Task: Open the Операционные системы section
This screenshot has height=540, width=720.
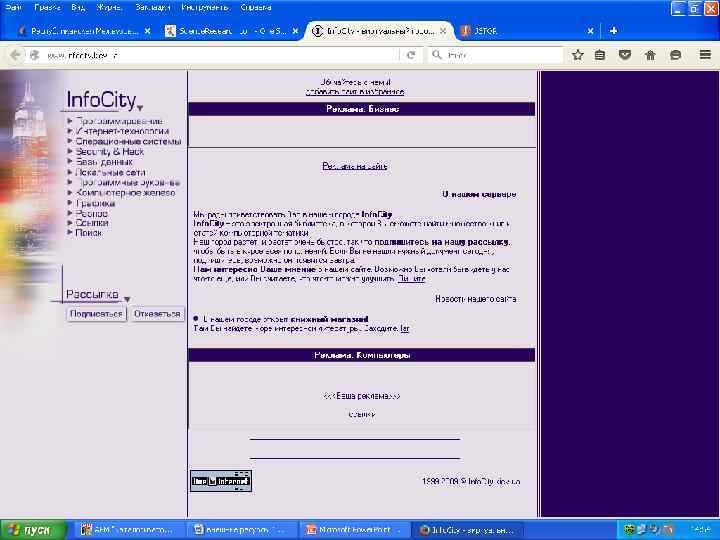Action: tap(128, 141)
